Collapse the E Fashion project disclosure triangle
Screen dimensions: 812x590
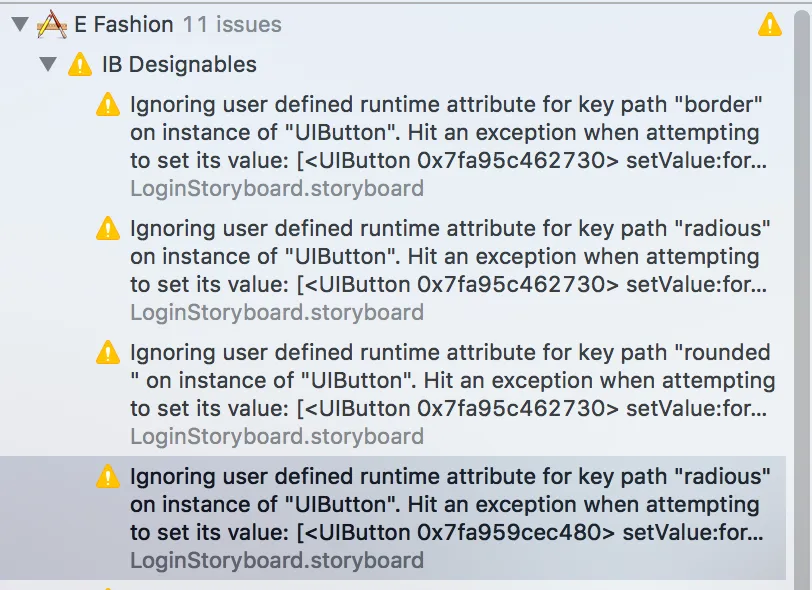[20, 25]
